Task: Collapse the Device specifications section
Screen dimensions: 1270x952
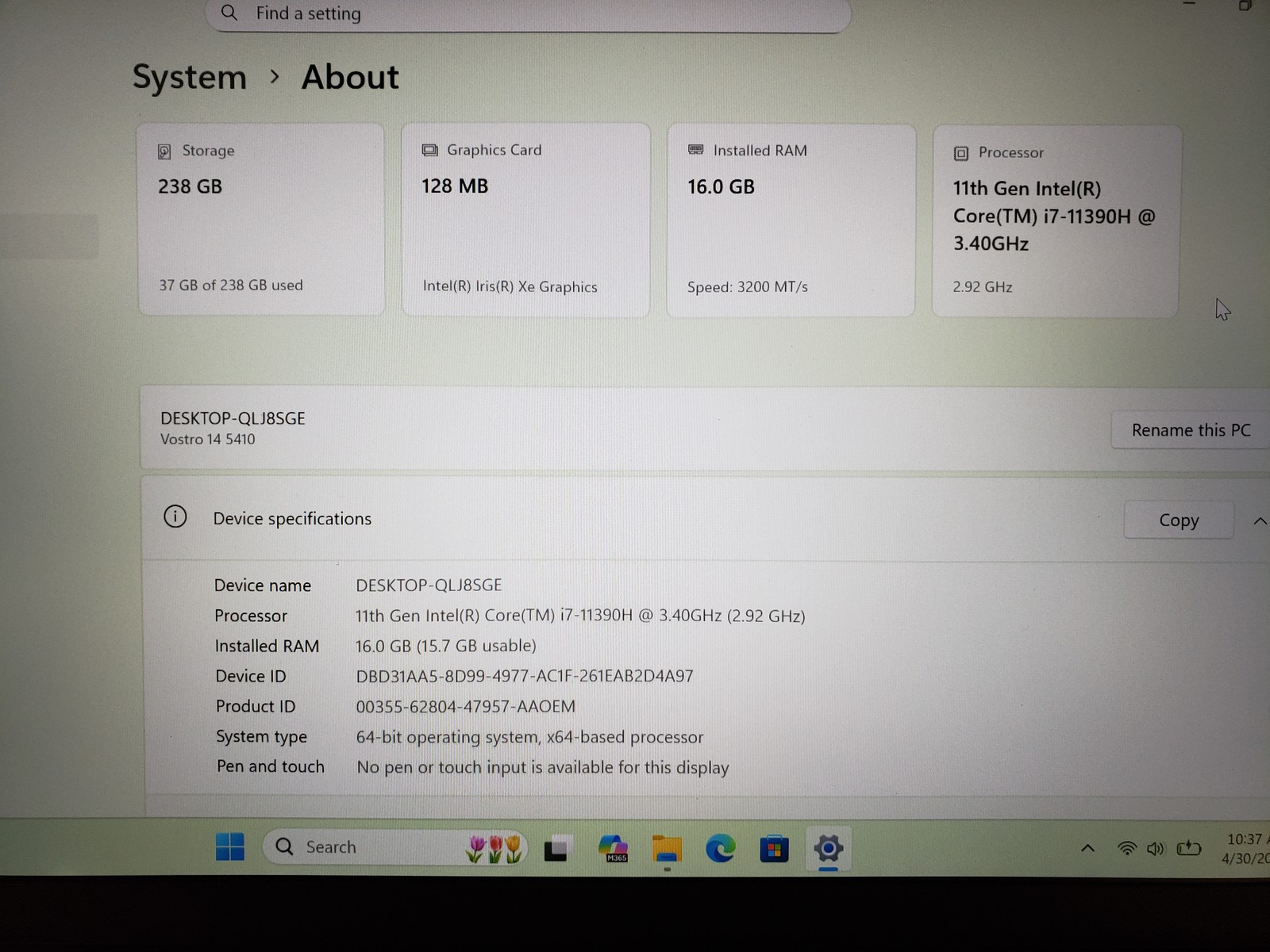Action: pyautogui.click(x=1260, y=520)
